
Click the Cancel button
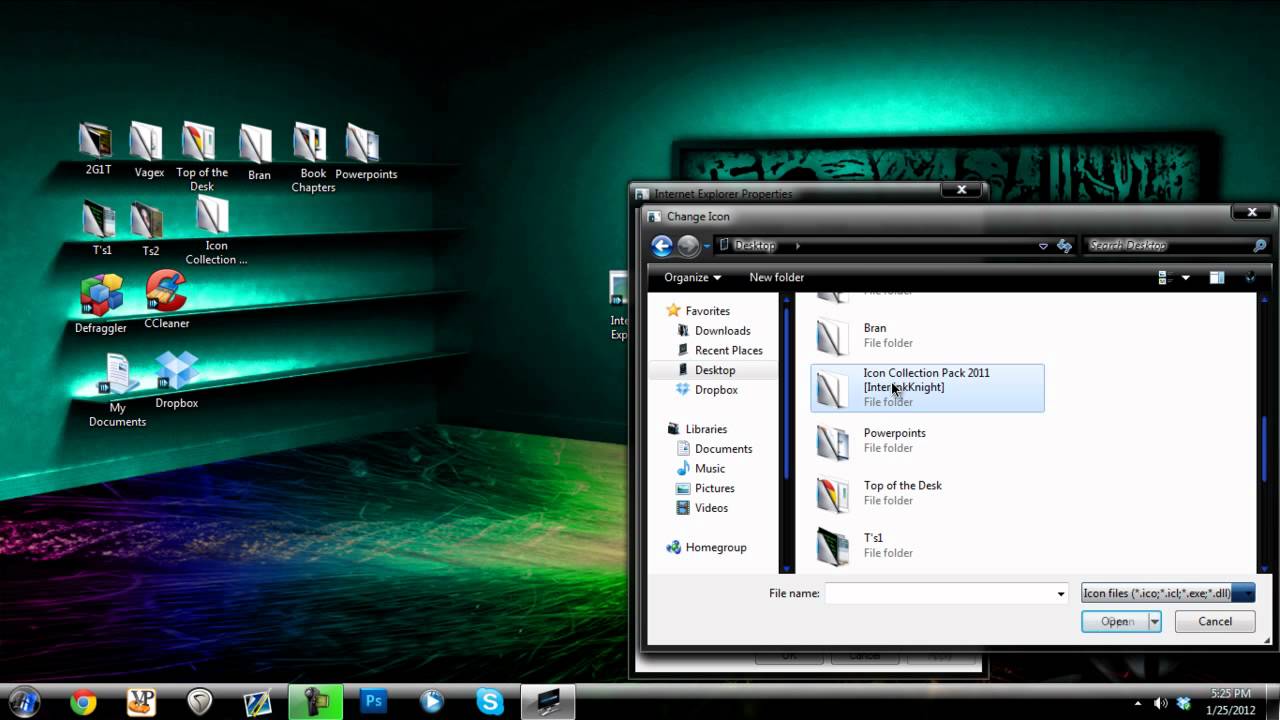point(1215,621)
